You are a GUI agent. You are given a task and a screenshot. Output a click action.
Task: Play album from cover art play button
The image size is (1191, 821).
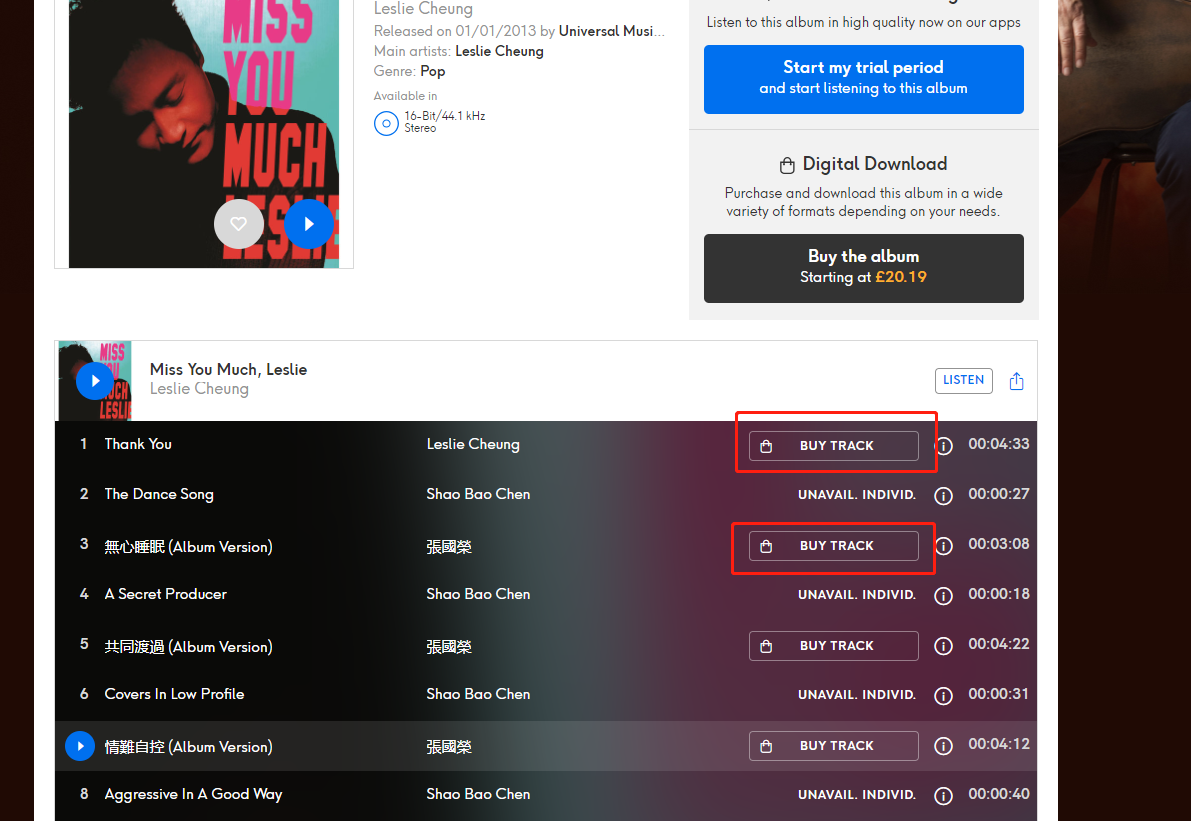coord(308,224)
